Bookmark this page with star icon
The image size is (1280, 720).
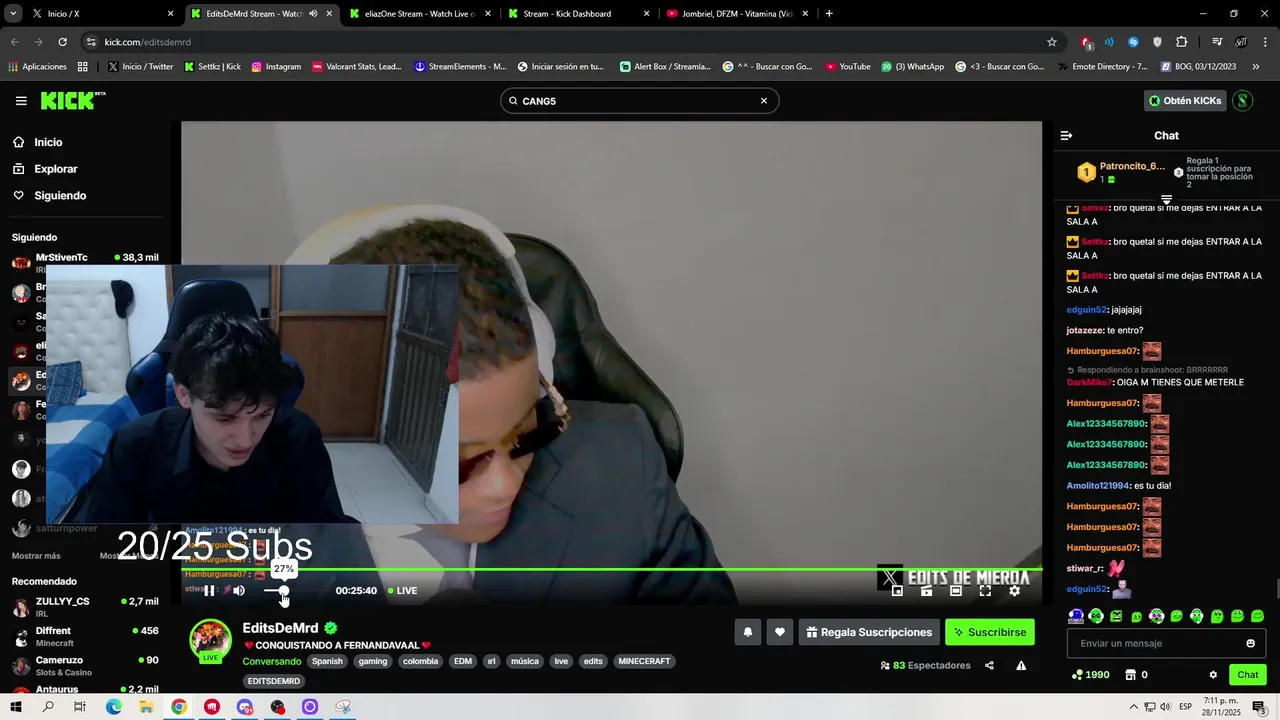(x=1051, y=42)
